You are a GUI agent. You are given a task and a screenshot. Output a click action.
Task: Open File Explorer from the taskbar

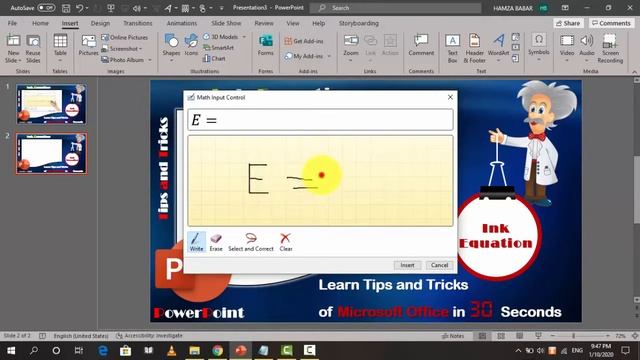coord(195,351)
